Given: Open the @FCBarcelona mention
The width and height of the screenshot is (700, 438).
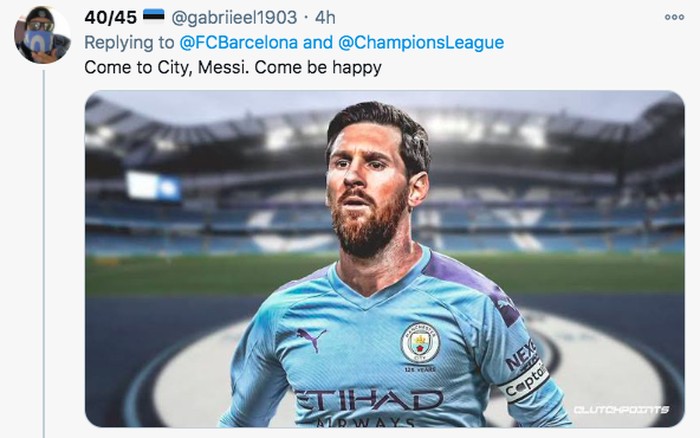Looking at the screenshot, I should tap(238, 42).
